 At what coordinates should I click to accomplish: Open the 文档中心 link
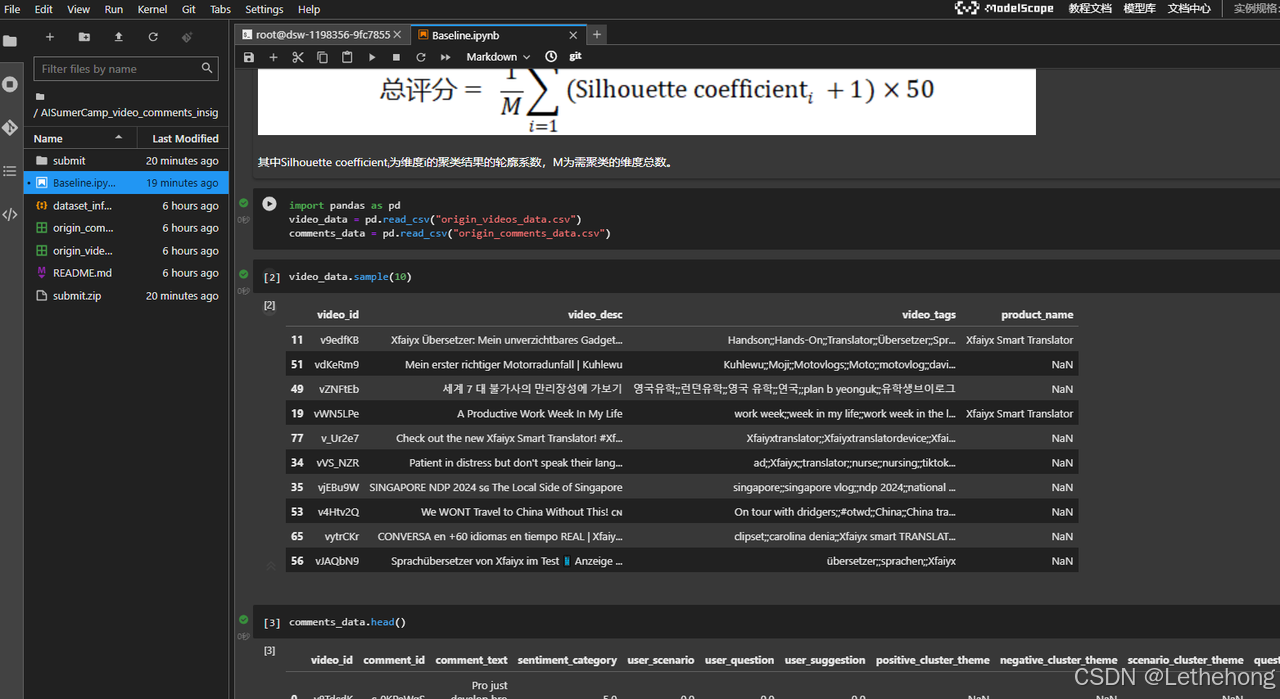click(1189, 8)
